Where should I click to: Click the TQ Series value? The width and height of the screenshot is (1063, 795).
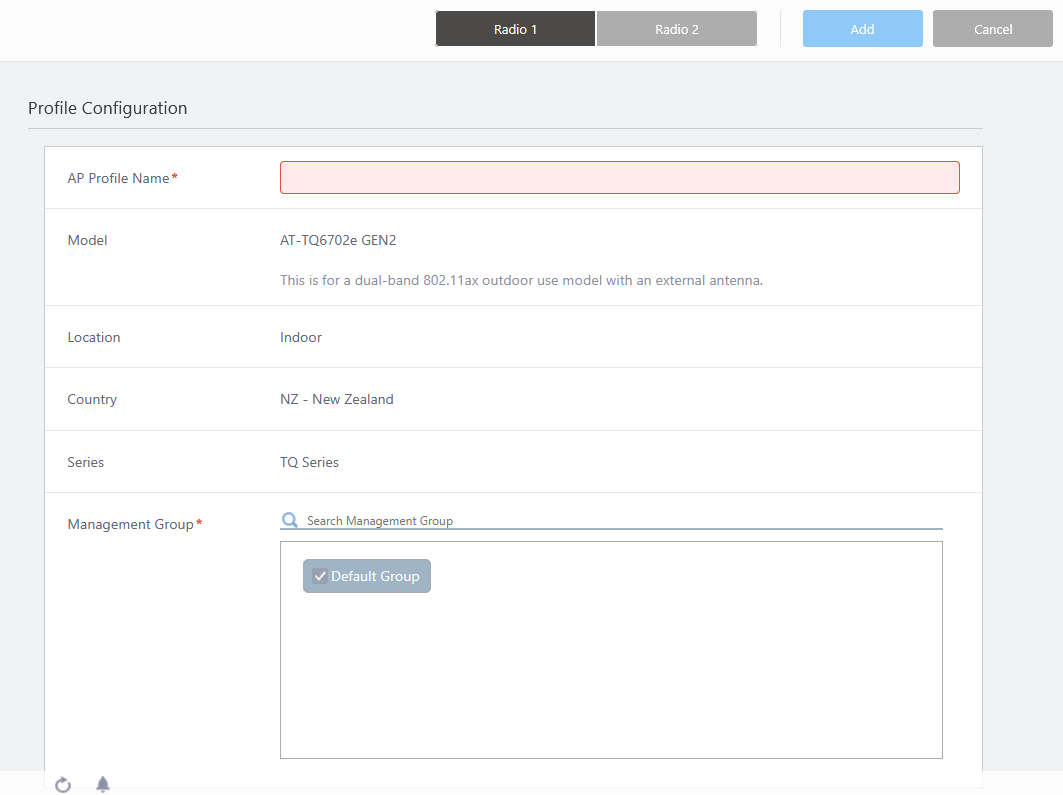[x=309, y=462]
